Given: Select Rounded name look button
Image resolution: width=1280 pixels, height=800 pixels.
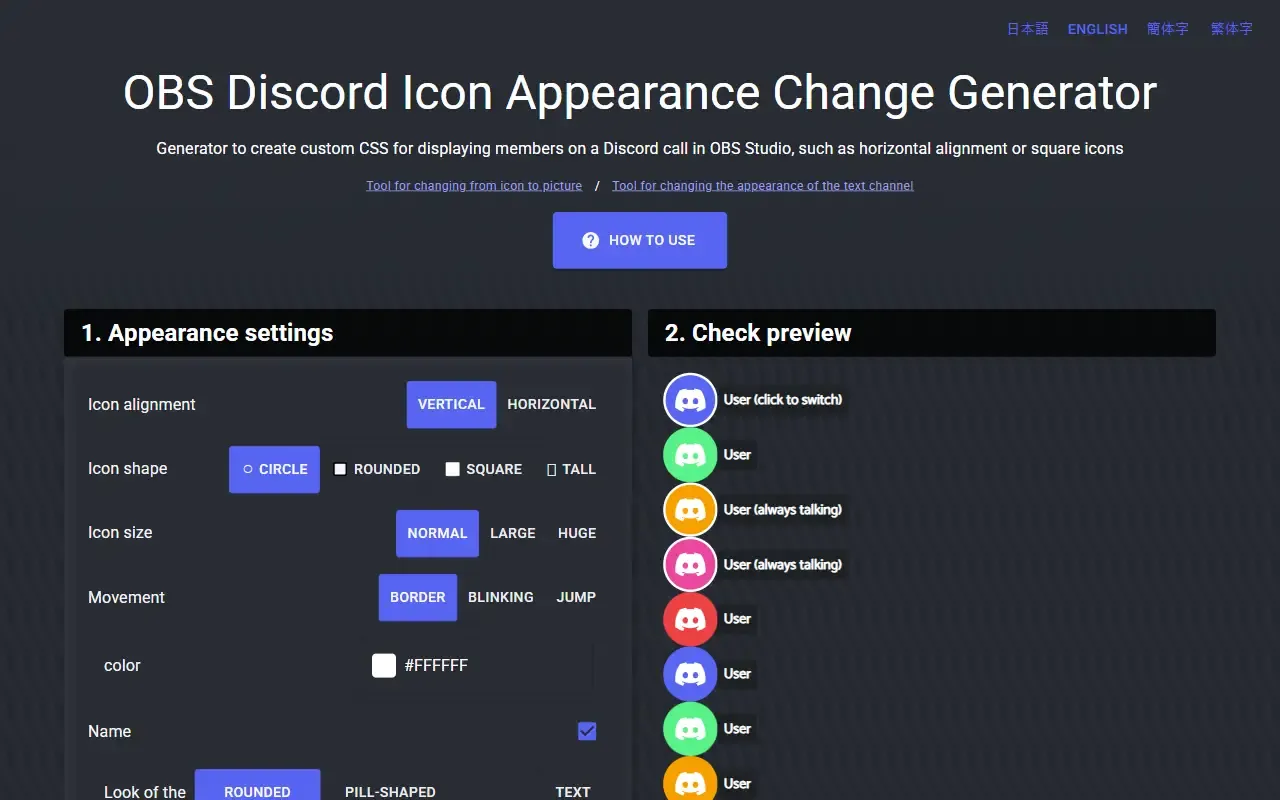Looking at the screenshot, I should coord(257,785).
